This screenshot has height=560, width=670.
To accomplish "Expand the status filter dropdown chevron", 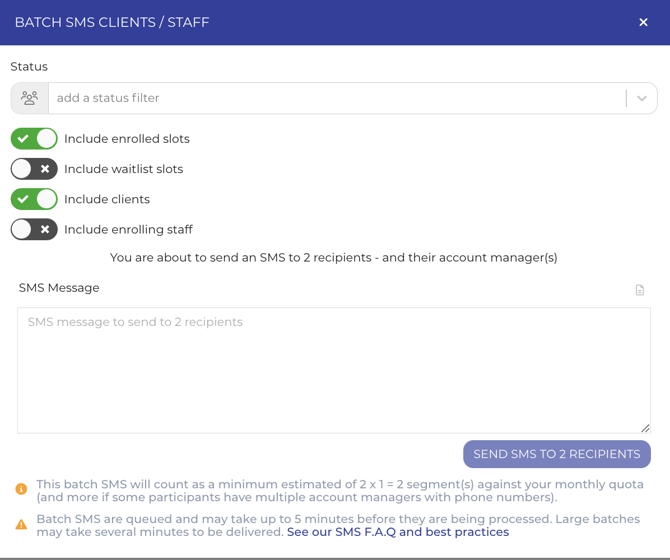I will (x=641, y=98).
